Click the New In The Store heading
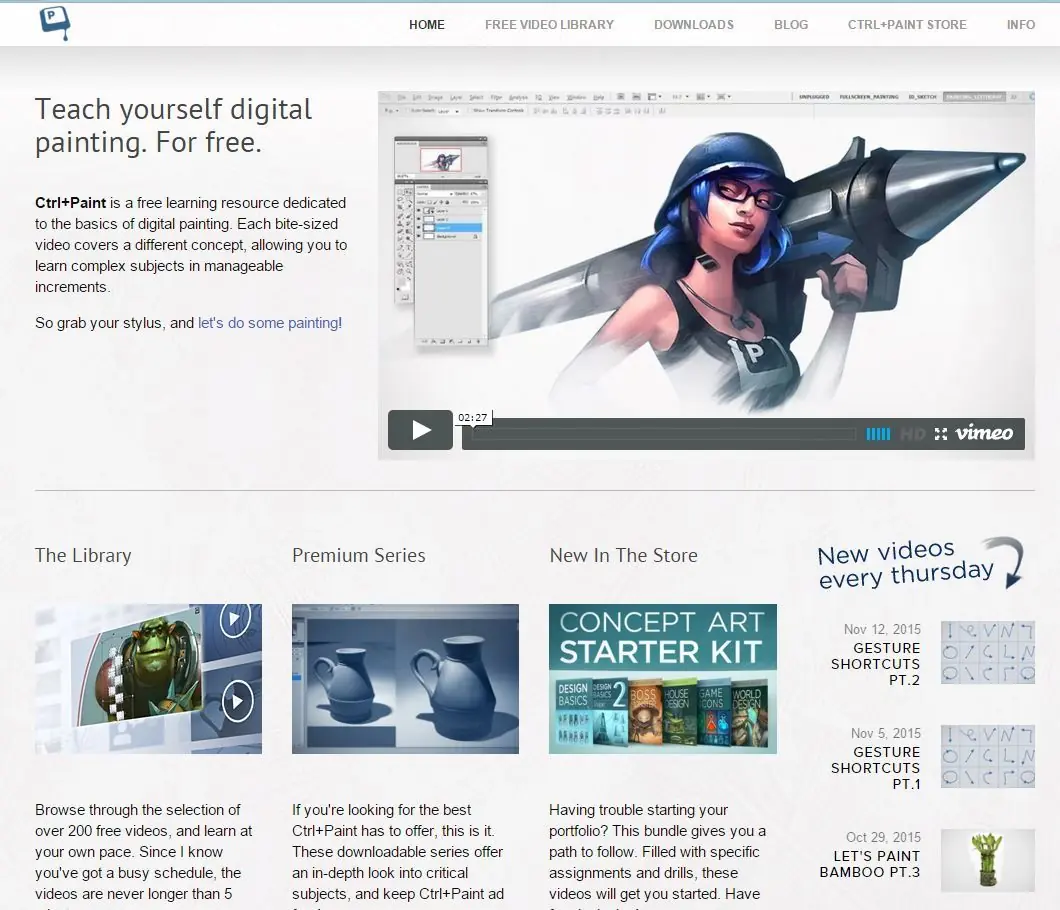The height and width of the screenshot is (910, 1060). [623, 556]
